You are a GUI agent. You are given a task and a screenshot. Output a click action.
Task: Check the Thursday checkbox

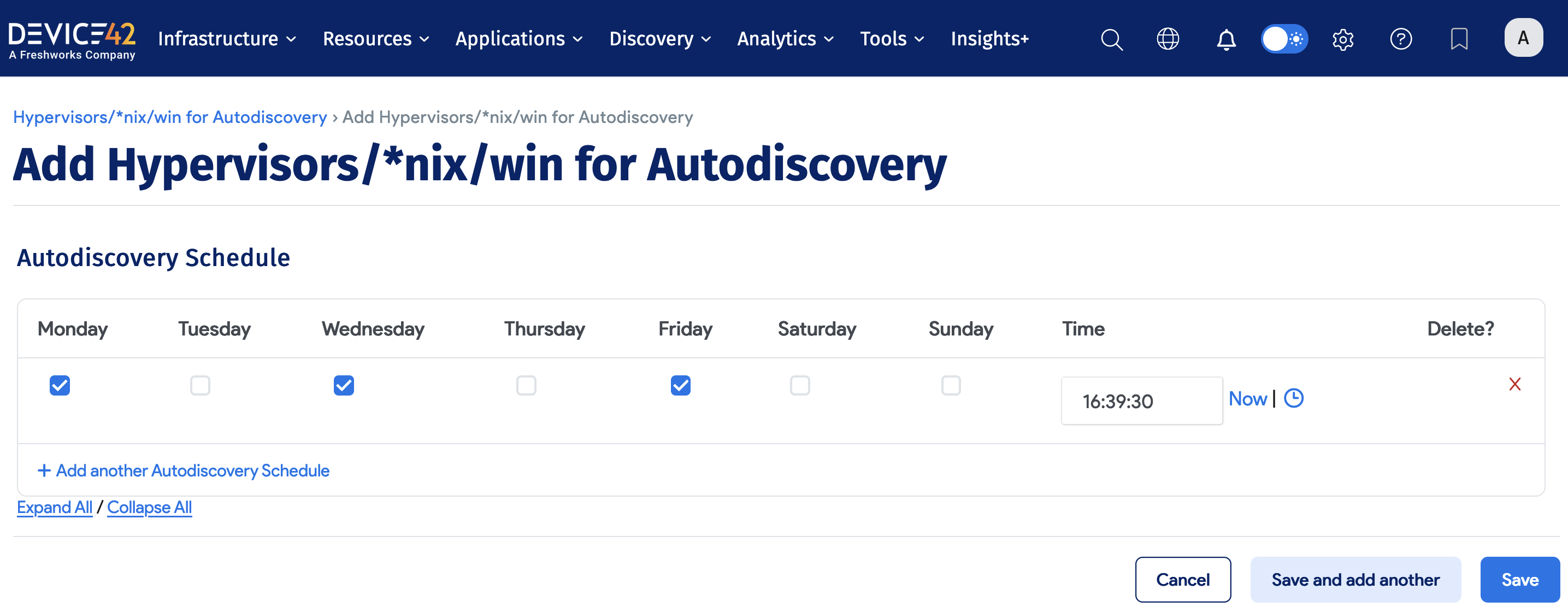click(526, 385)
